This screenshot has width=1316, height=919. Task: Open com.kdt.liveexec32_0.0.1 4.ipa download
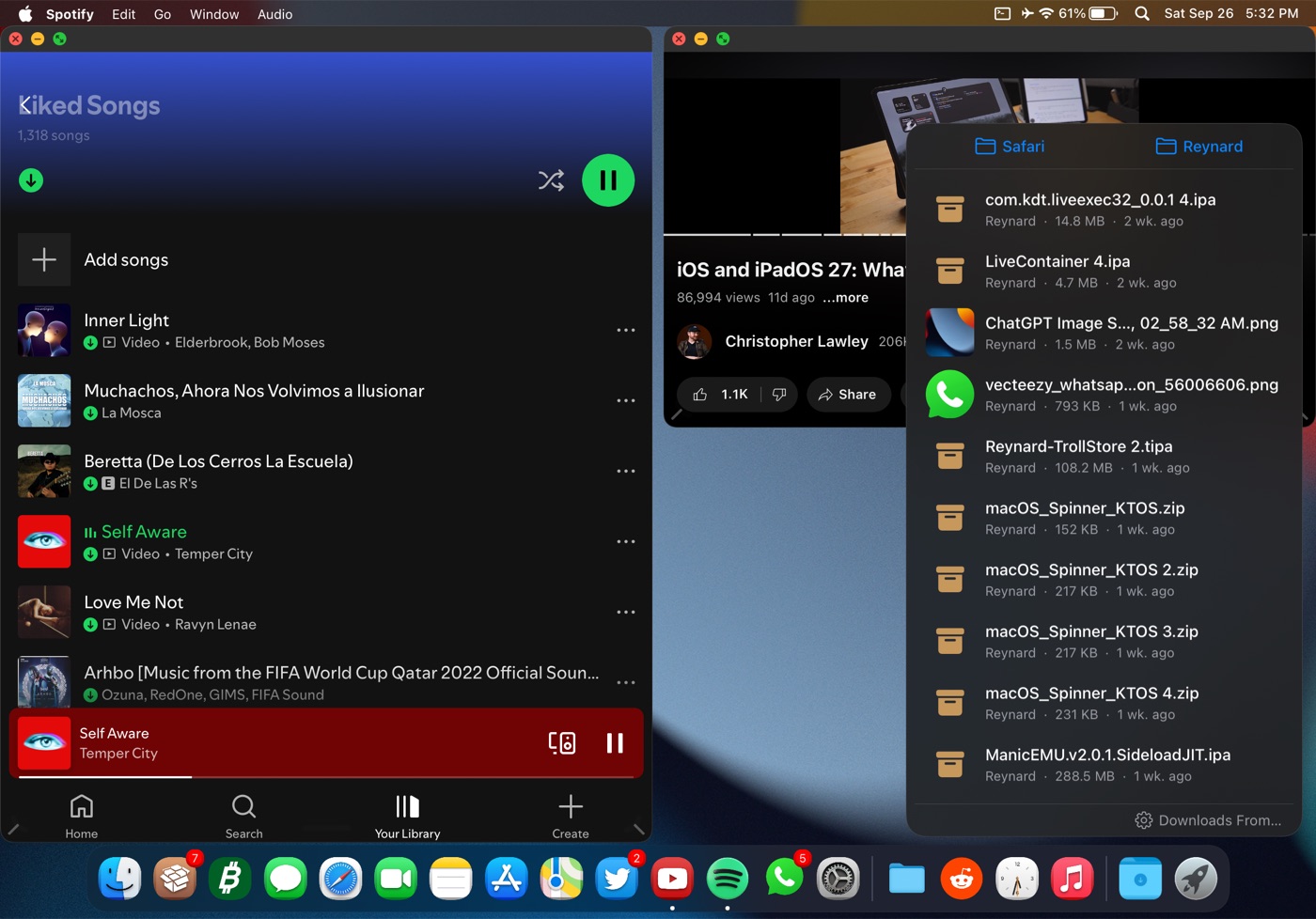[x=1104, y=210]
